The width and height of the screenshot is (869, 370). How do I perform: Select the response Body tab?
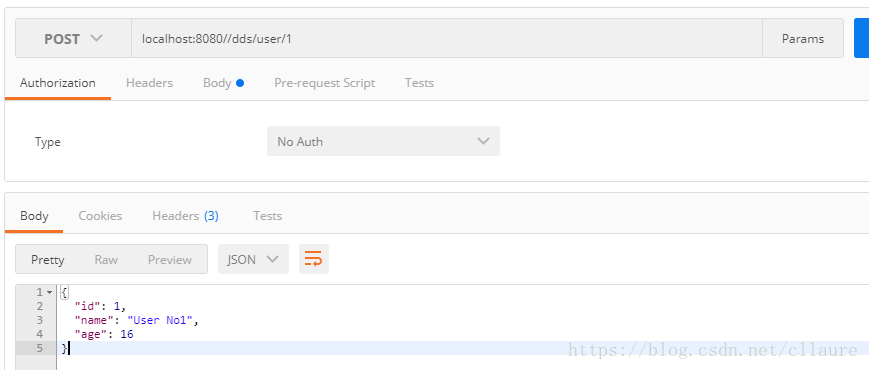[x=34, y=216]
